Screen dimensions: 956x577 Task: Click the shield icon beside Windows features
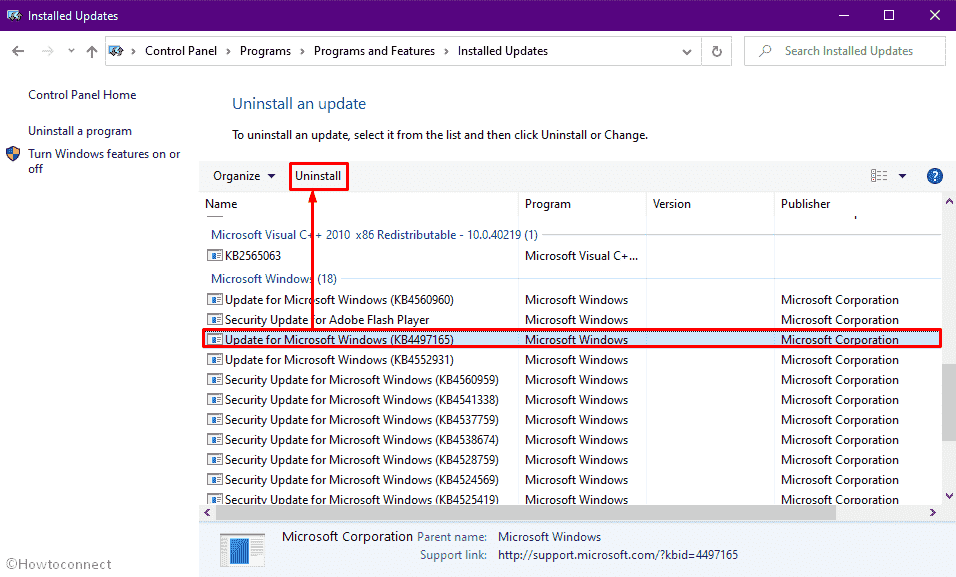[13, 154]
